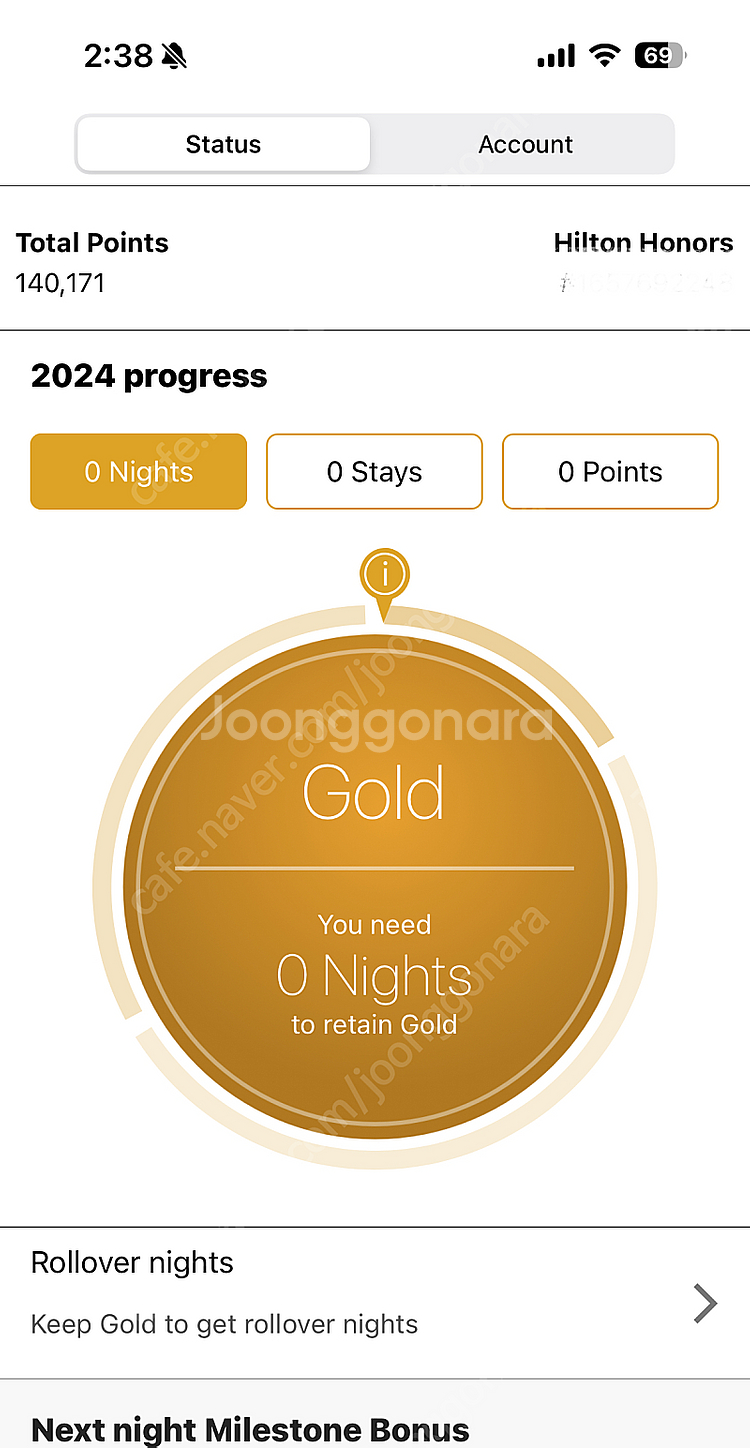Tap the blurred Hilton Honors member number
This screenshot has width=750, height=1448.
[647, 283]
